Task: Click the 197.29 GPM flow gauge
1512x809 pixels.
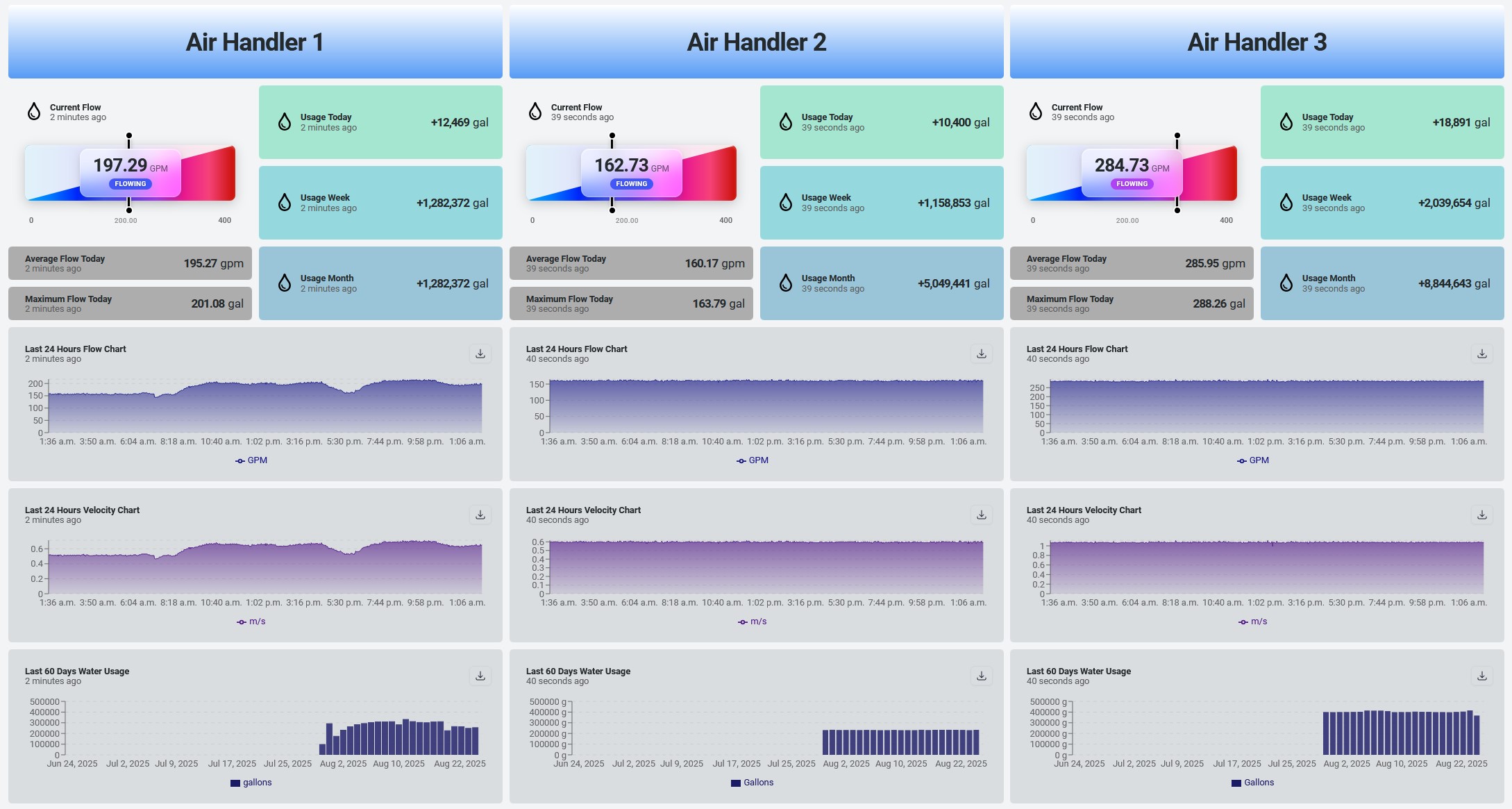Action: click(x=131, y=173)
